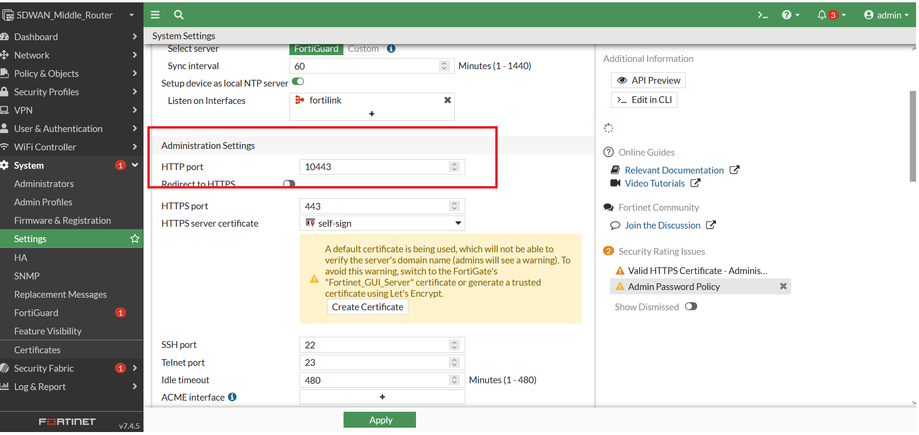Viewport: 919px width, 435px height.
Task: Remove the fortilink interface entry
Action: pos(447,100)
